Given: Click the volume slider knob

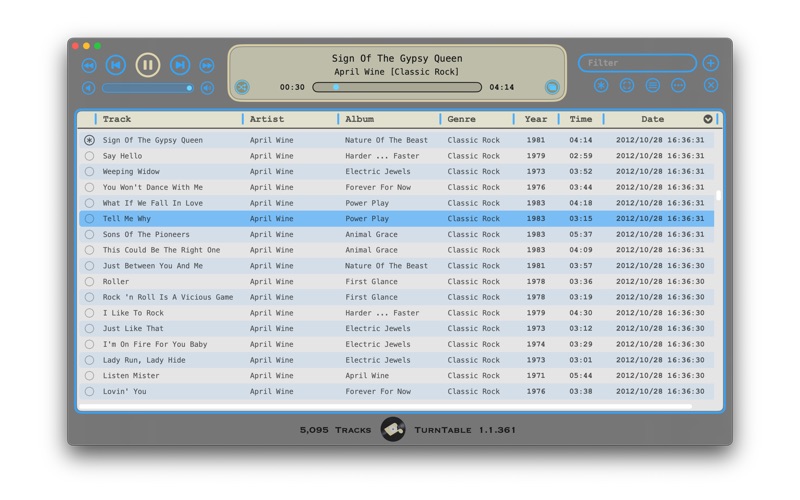Looking at the screenshot, I should pyautogui.click(x=189, y=88).
